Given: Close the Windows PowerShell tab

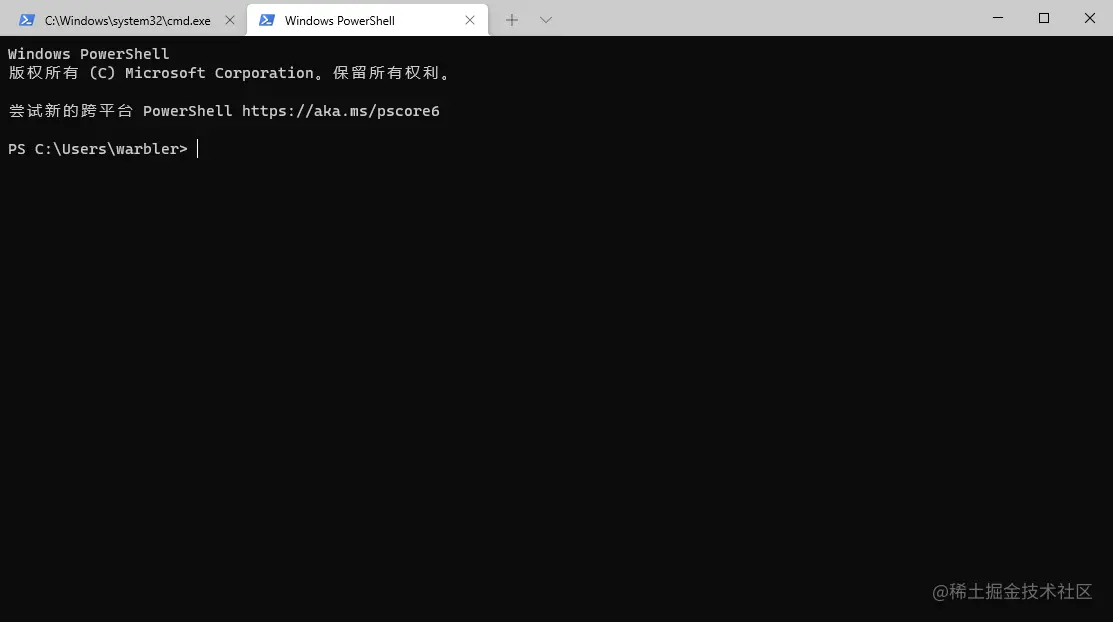Looking at the screenshot, I should click(x=470, y=21).
